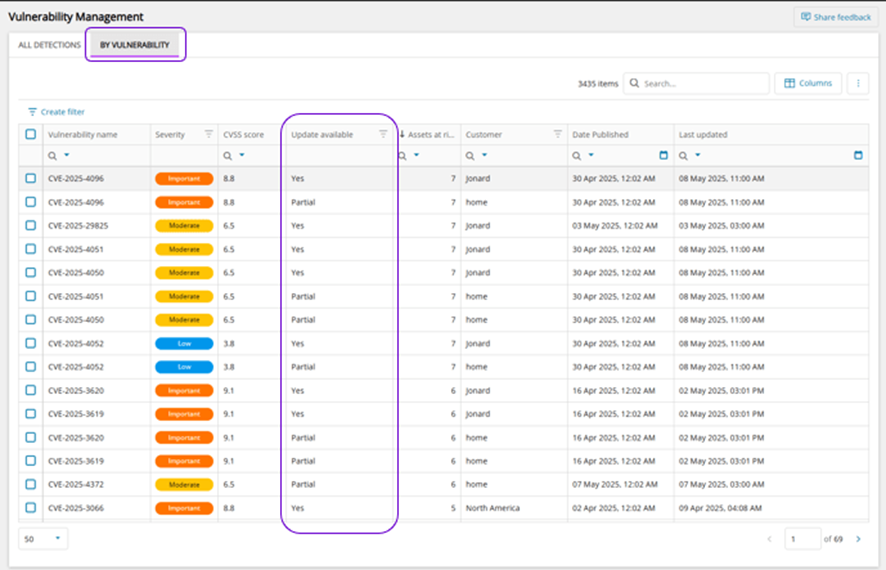Expand the Last updated search operator dropdown
886x570 pixels.
tap(698, 155)
